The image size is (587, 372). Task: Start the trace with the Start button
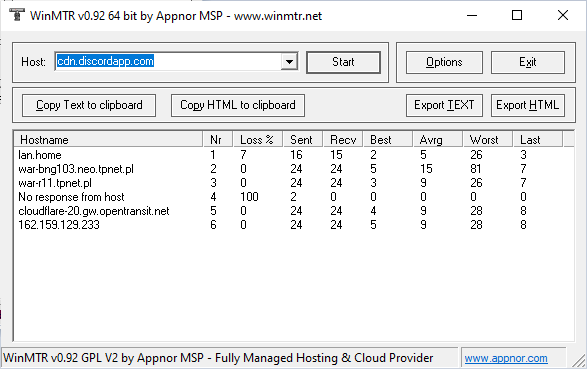click(343, 62)
